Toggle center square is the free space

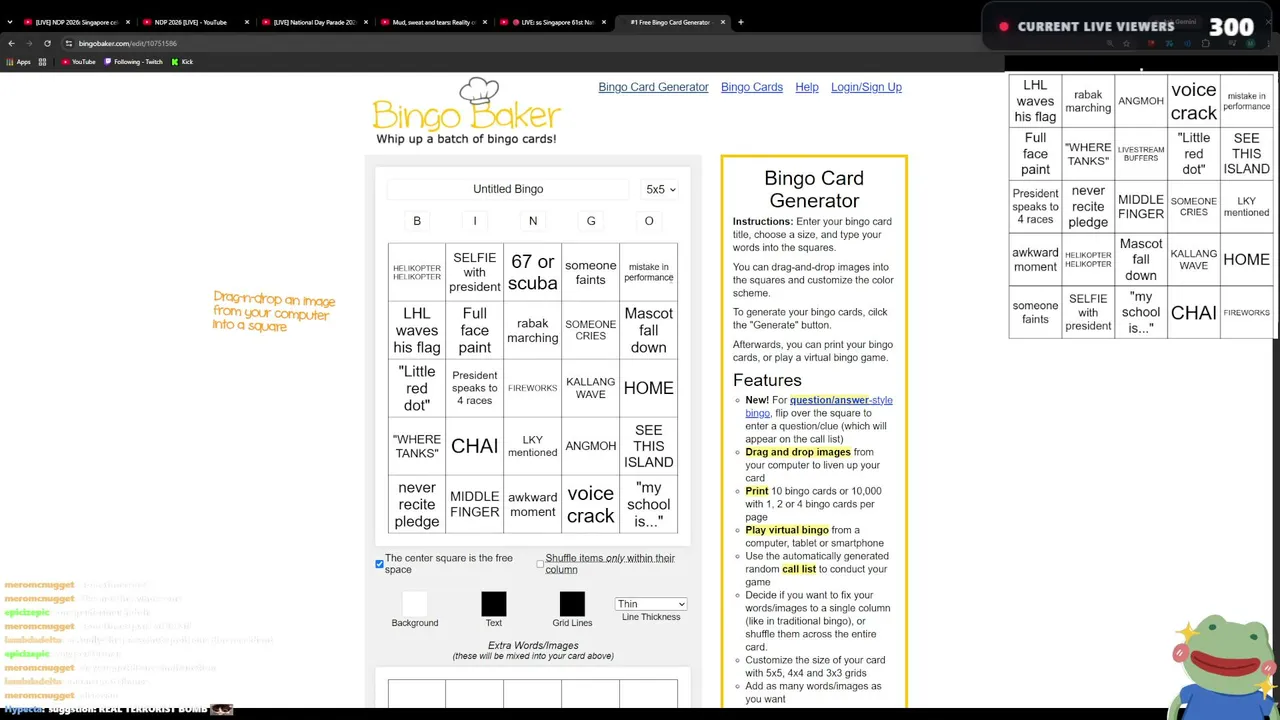coord(379,564)
